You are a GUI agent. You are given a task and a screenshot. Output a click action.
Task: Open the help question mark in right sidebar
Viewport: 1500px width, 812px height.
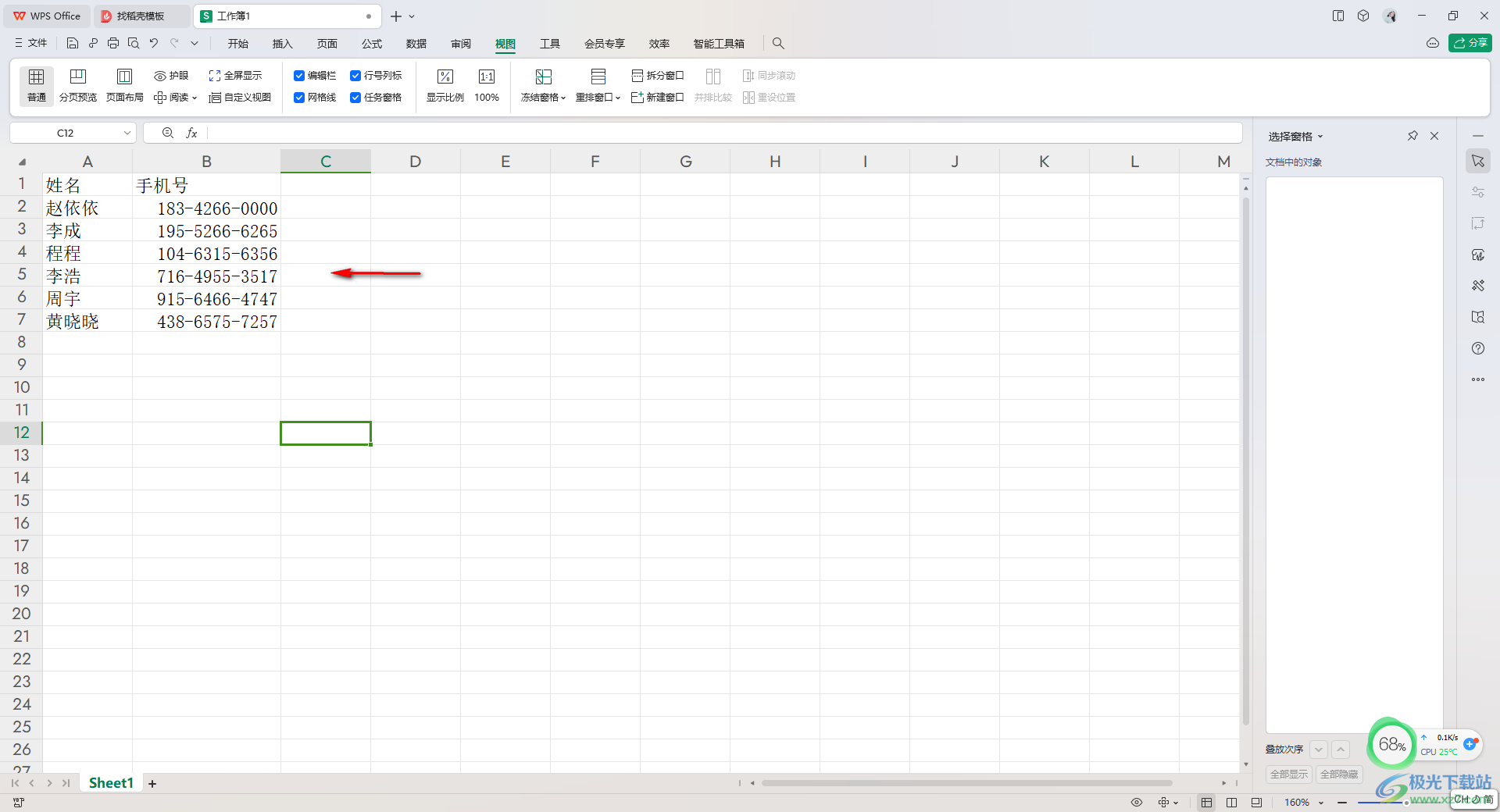pos(1478,348)
